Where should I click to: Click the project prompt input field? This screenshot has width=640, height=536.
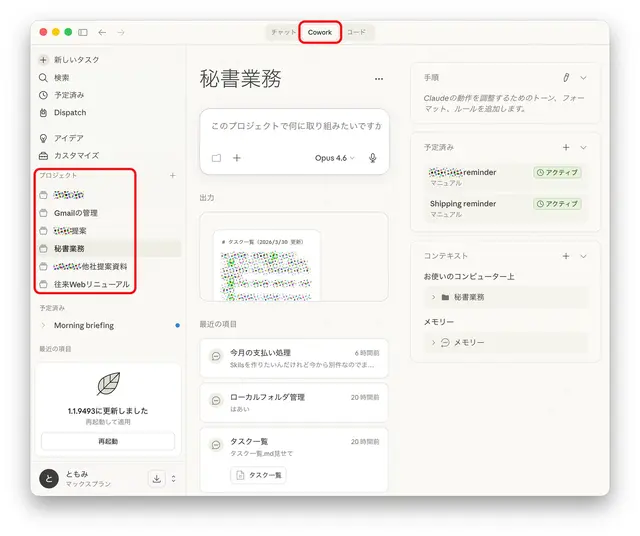coord(296,126)
